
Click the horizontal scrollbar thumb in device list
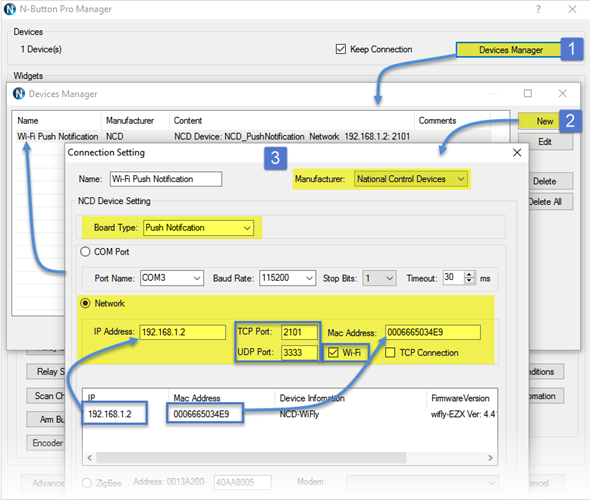251,458
